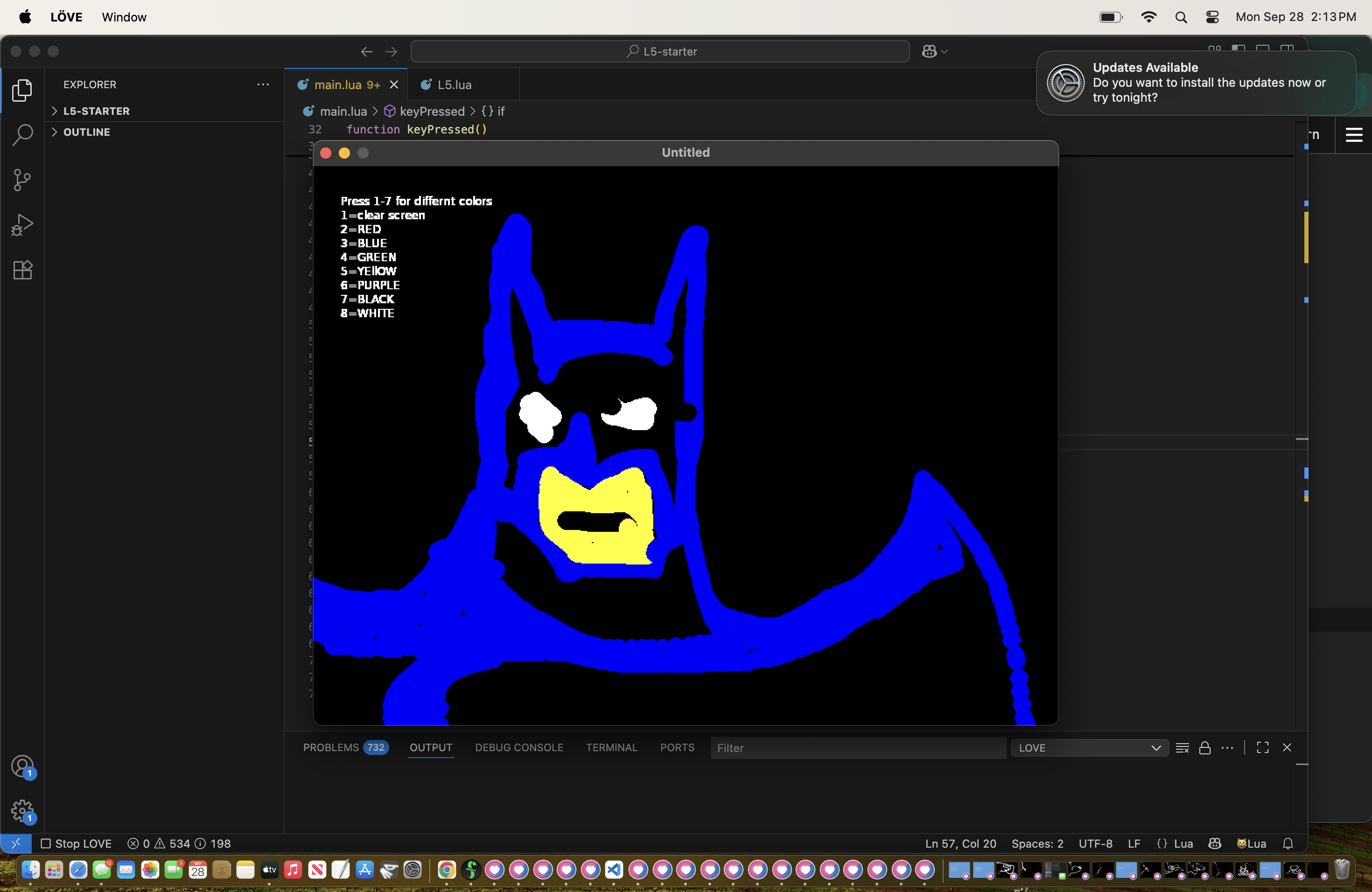This screenshot has height=892, width=1372.
Task: Switch to the PROBLEMS panel tab
Action: point(345,747)
